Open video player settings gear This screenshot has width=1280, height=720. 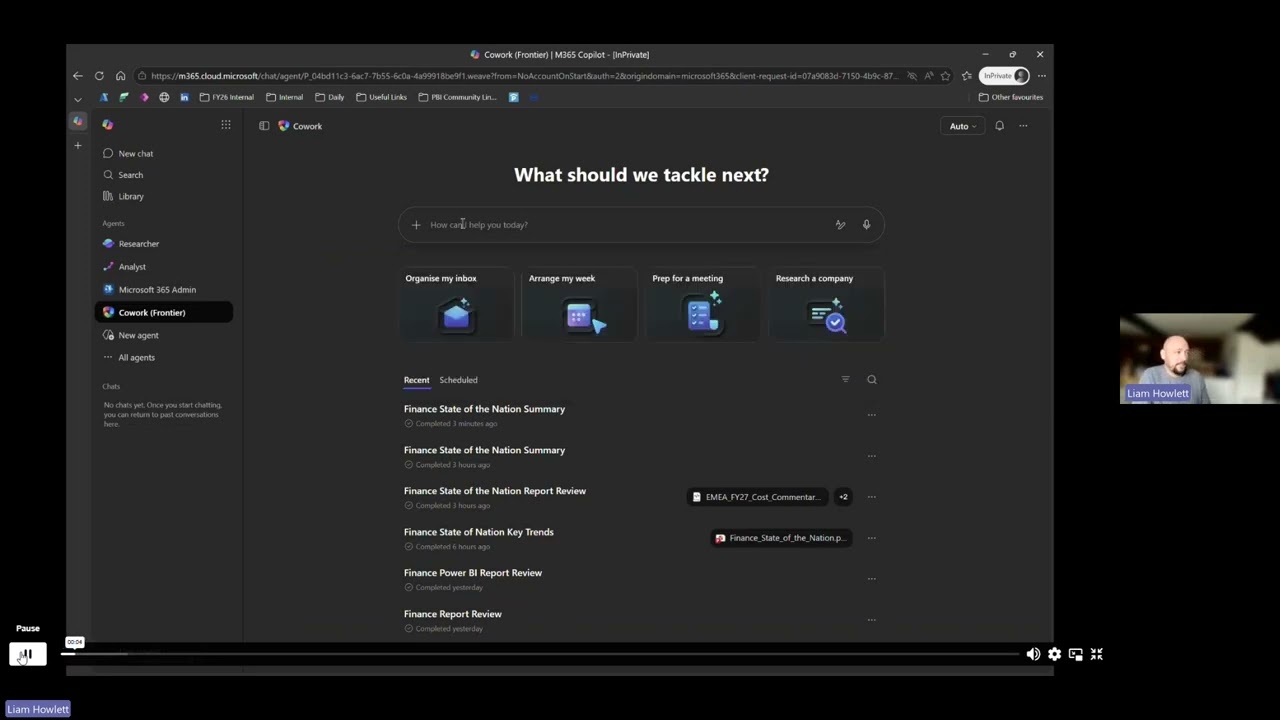point(1054,654)
